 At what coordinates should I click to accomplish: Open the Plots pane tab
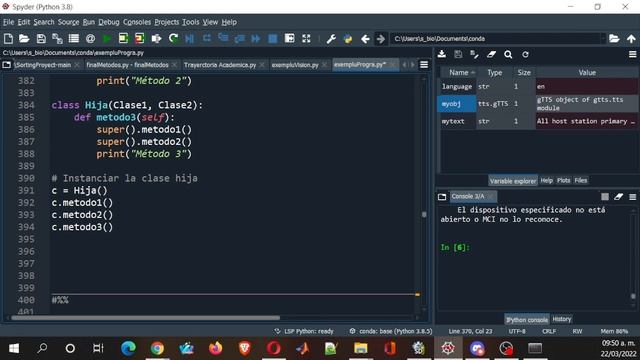coord(563,180)
